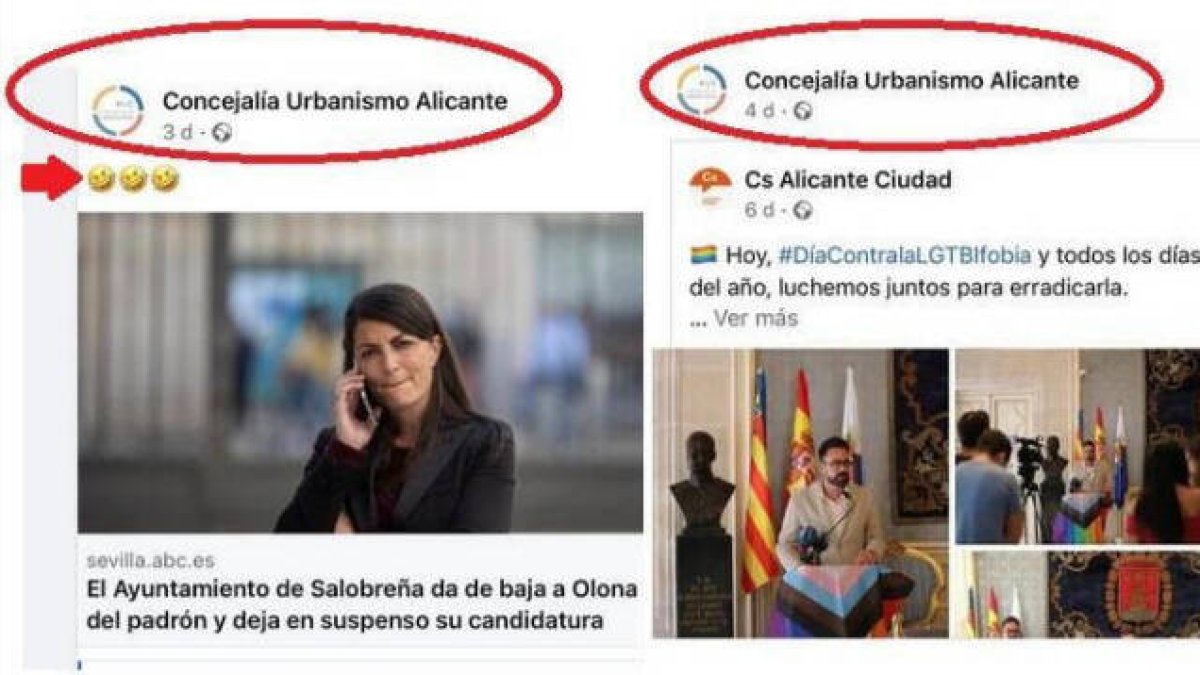Click the globe privacy icon next to 6 d
1200x675 pixels.
[x=802, y=211]
